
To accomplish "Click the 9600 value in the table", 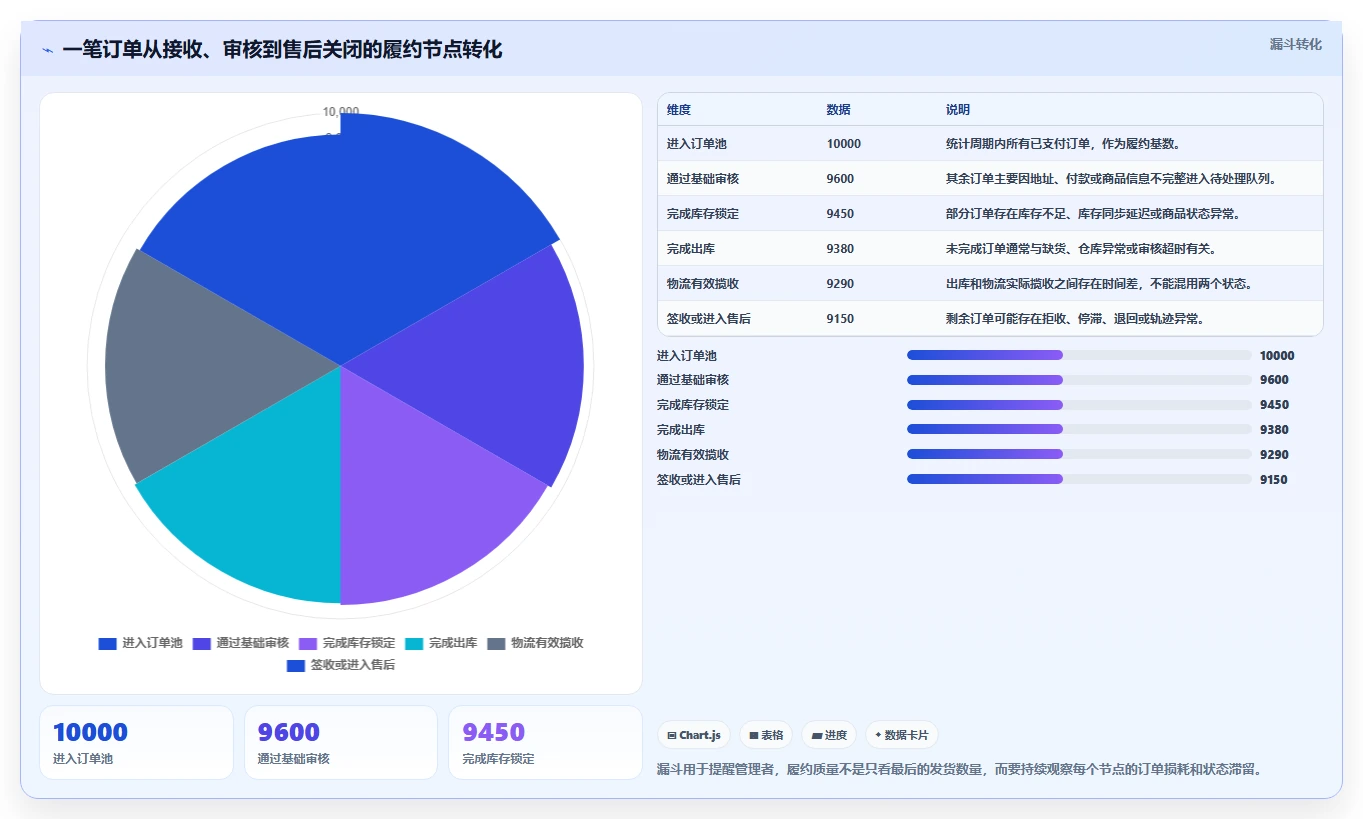I will click(x=841, y=179).
